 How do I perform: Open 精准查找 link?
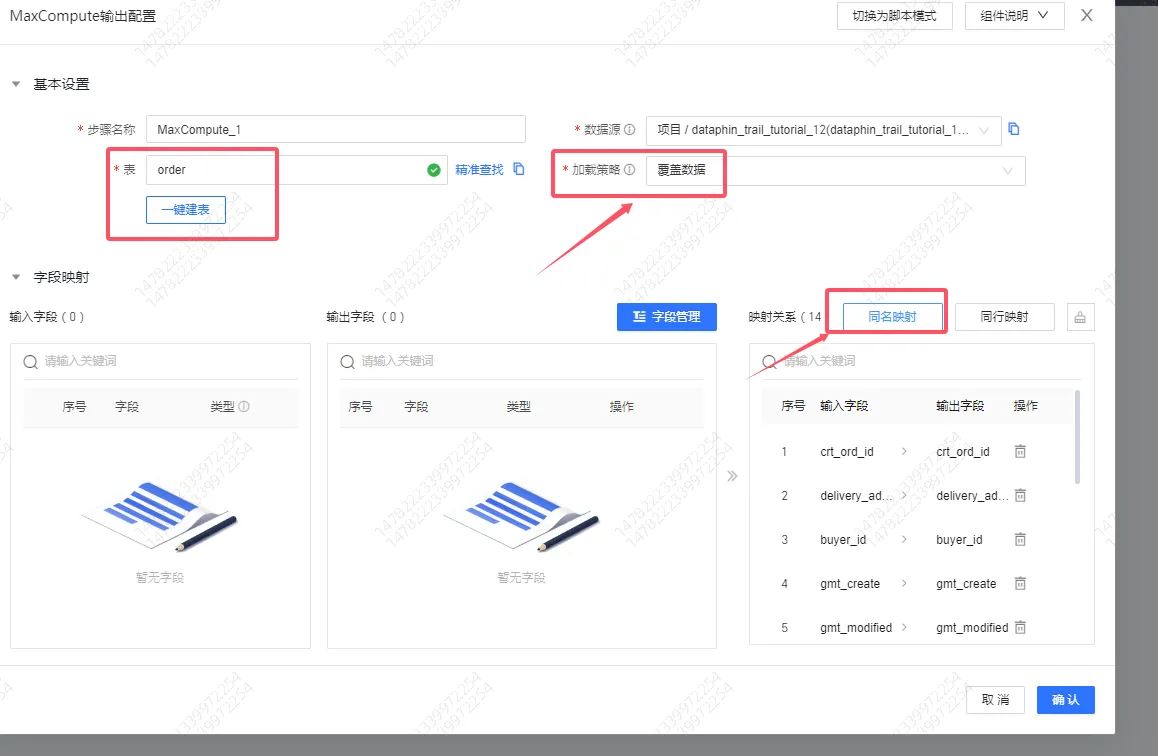point(479,169)
